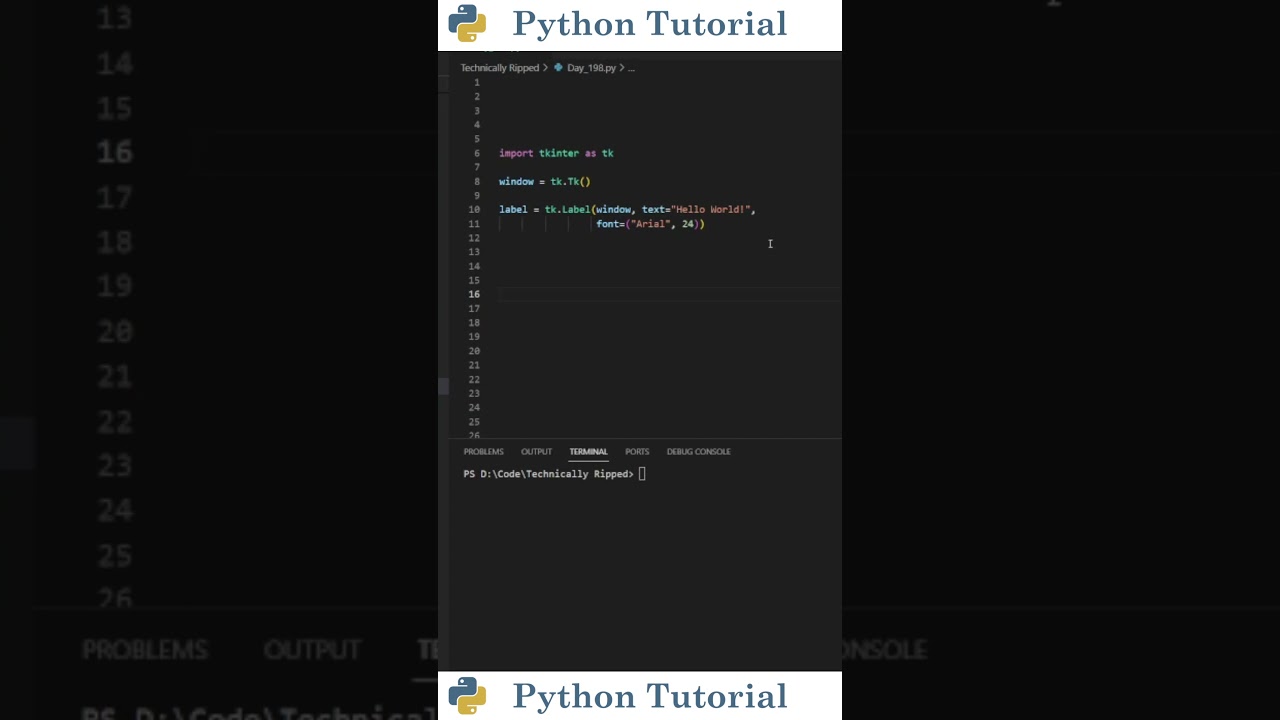The height and width of the screenshot is (720, 1280).
Task: Click line number 10 in the gutter
Action: [474, 210]
